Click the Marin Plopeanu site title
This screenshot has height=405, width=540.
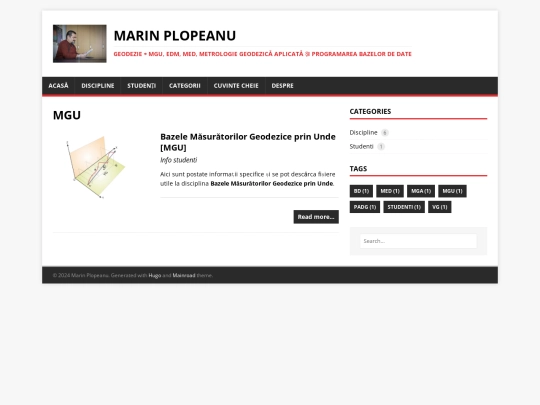175,35
